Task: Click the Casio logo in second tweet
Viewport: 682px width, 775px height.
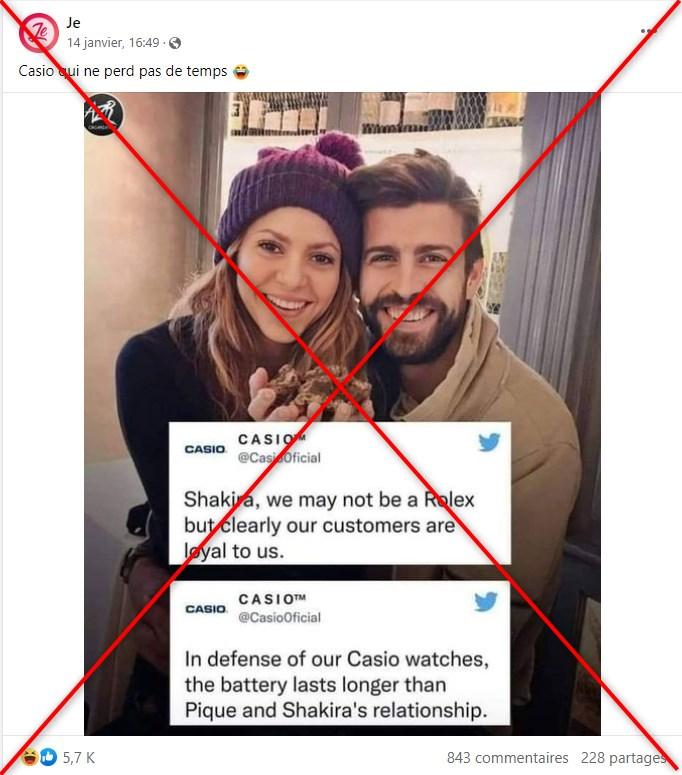Action: coord(206,609)
